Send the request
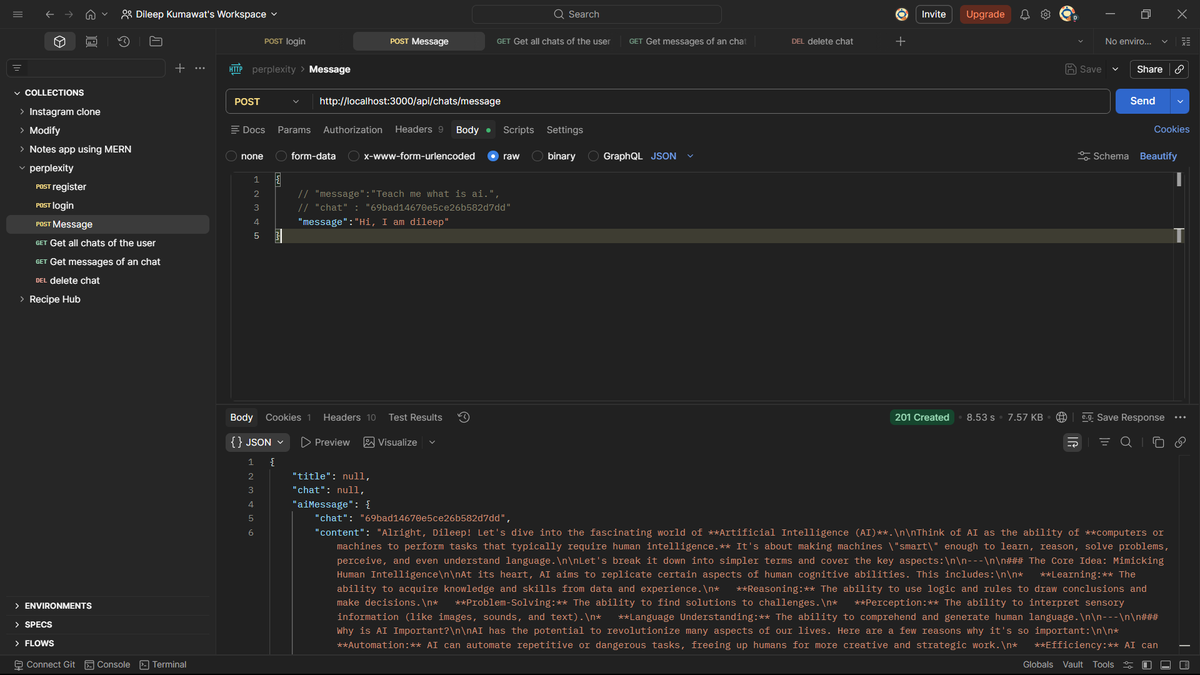This screenshot has width=1200, height=675. [x=1143, y=101]
